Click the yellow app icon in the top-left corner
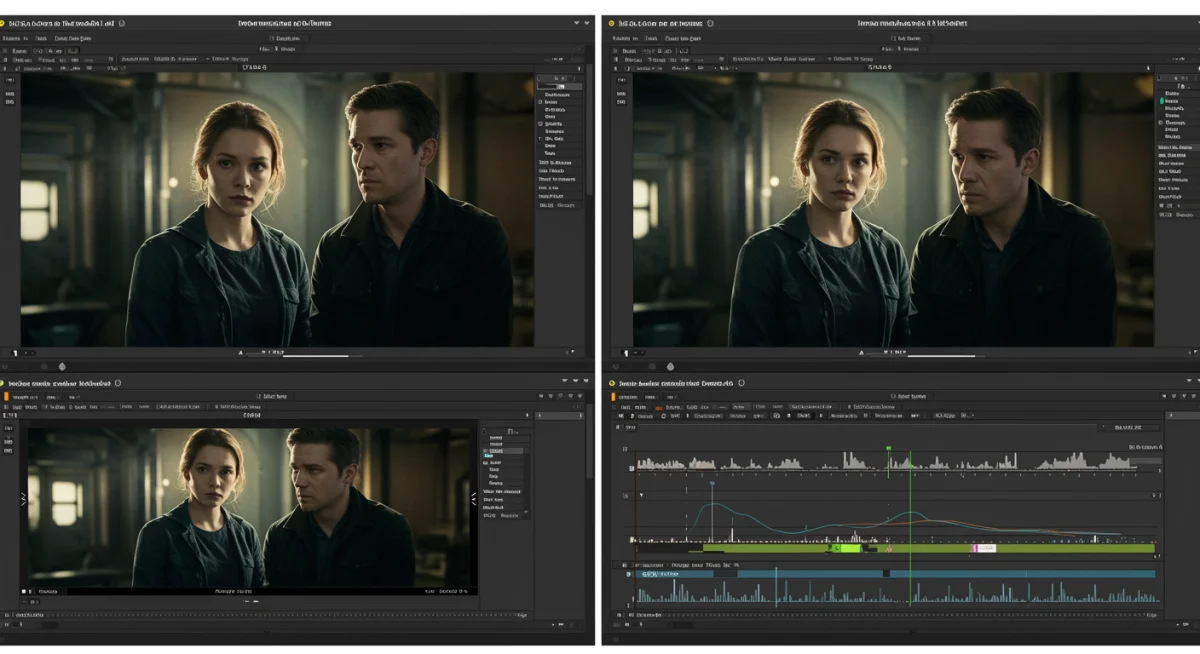1200x654 pixels. click(7, 21)
